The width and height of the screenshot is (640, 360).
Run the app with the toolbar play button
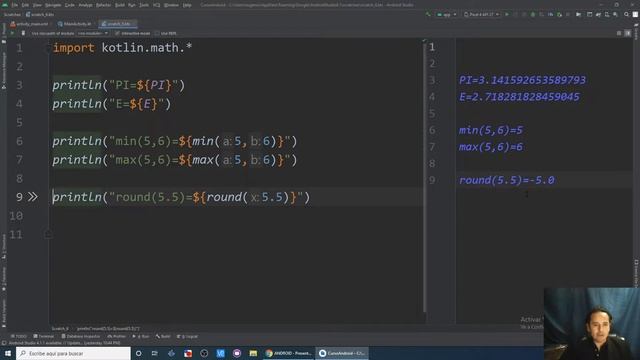[x=507, y=14]
